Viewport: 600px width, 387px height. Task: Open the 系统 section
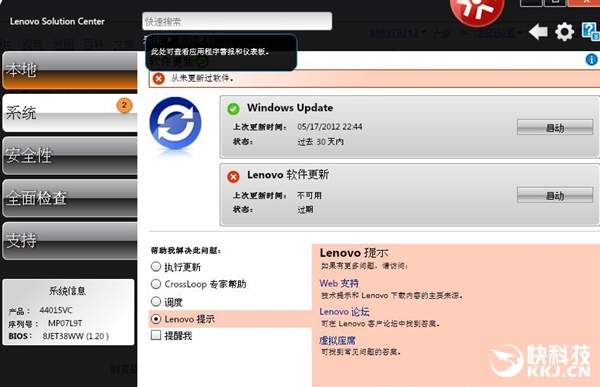[70, 113]
